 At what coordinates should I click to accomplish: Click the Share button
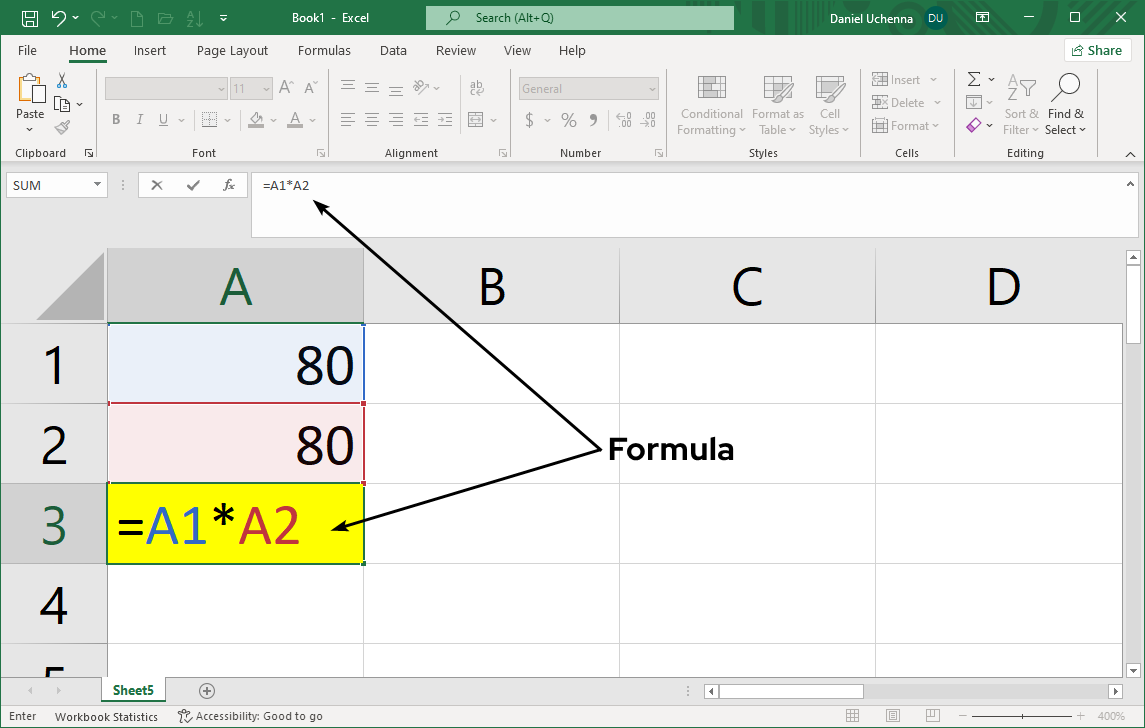[x=1097, y=50]
